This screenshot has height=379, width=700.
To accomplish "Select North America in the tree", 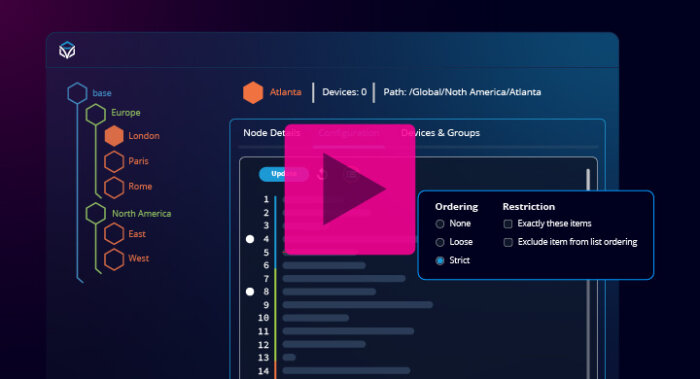I will click(x=142, y=214).
